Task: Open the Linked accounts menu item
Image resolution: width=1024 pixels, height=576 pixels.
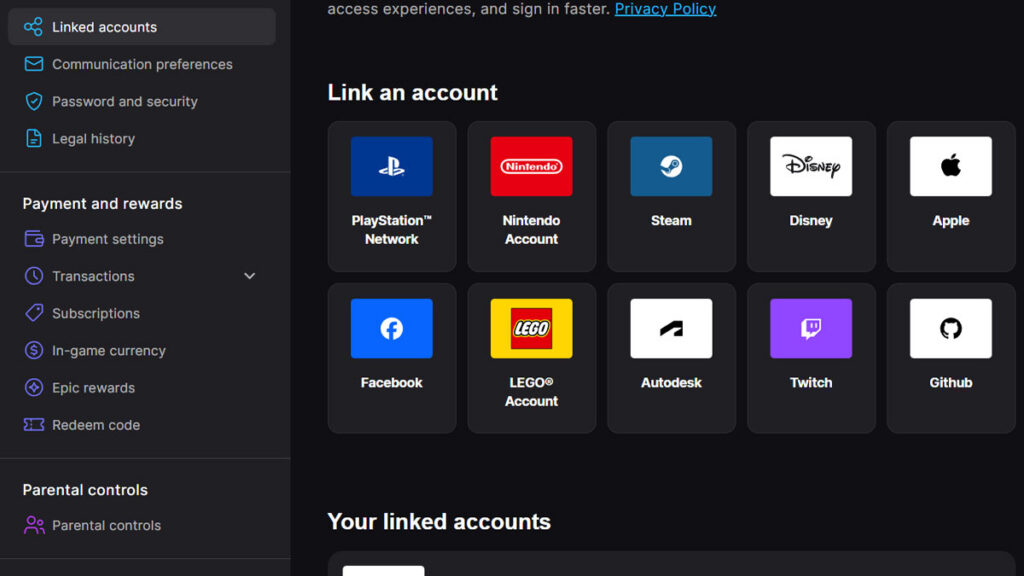Action: tap(142, 27)
